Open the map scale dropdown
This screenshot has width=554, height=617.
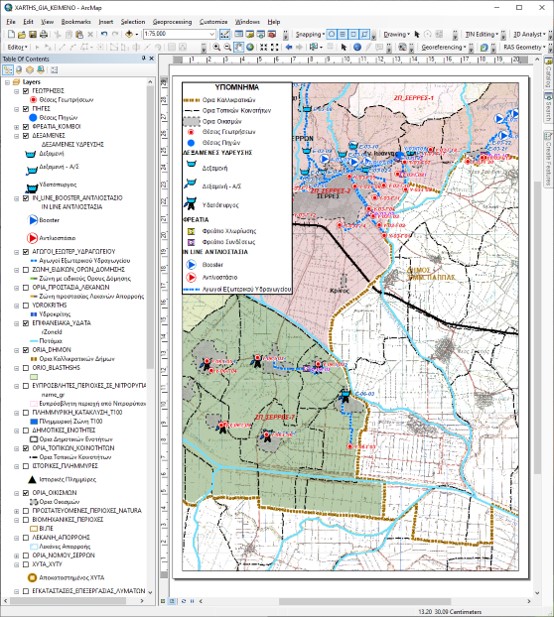coord(212,35)
